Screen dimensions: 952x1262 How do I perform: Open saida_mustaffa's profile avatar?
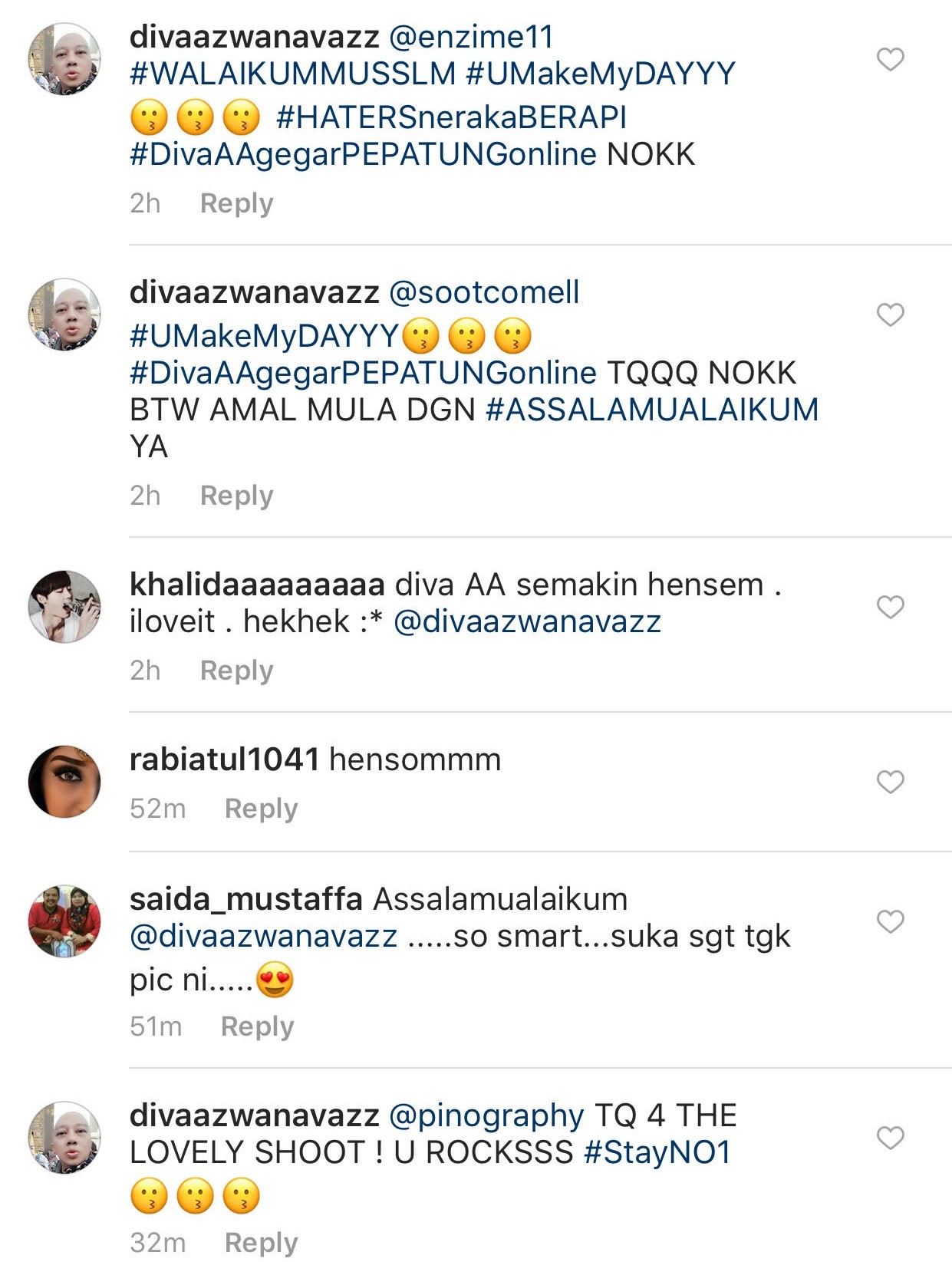[x=64, y=921]
